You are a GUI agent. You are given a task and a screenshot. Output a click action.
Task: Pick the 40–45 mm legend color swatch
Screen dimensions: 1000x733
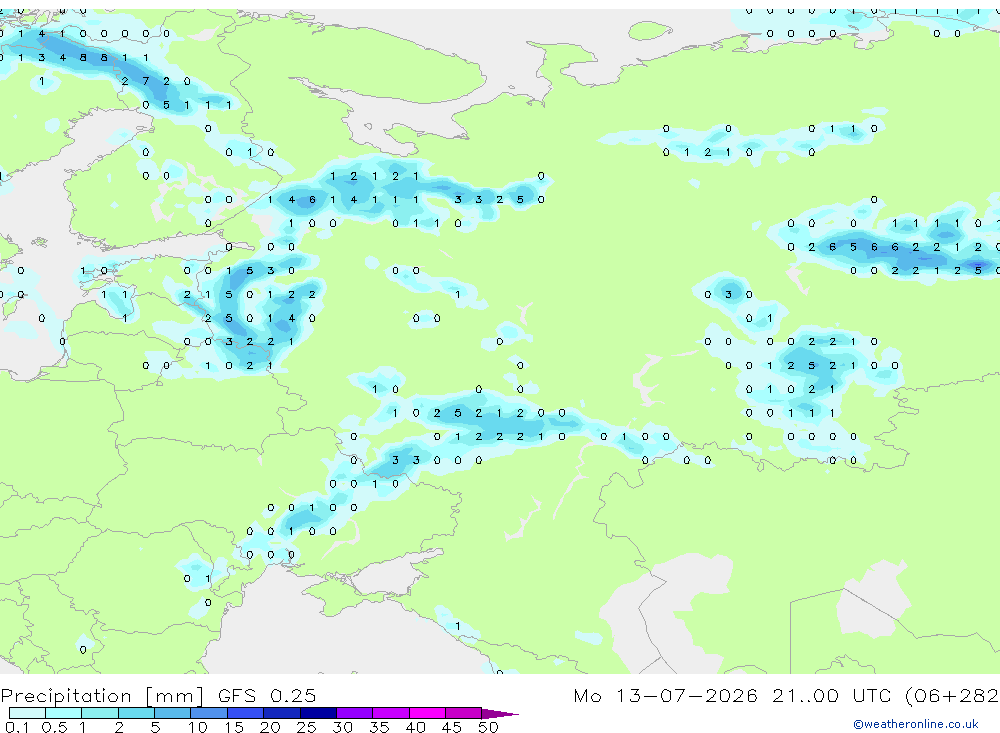coord(427,713)
